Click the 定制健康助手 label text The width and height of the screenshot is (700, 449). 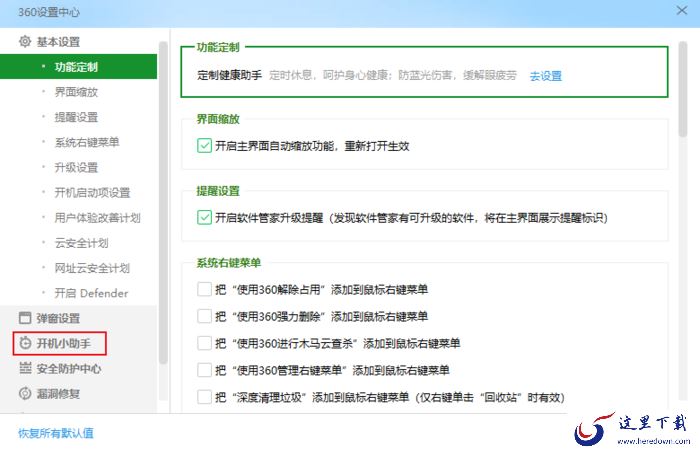[229, 75]
